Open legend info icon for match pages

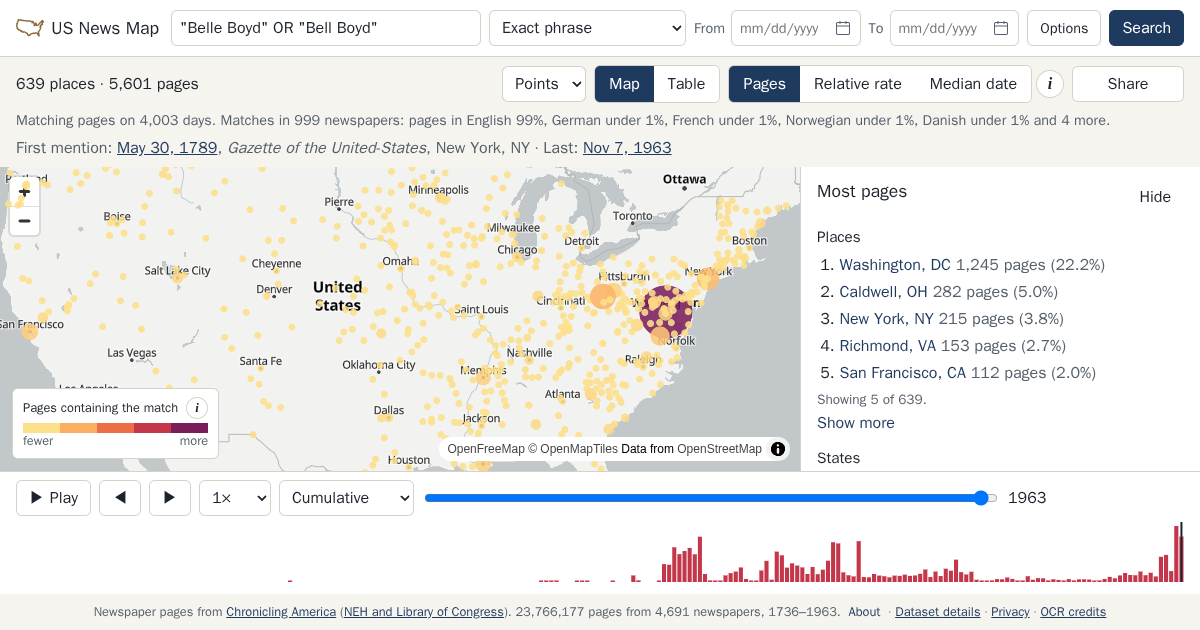(x=197, y=408)
